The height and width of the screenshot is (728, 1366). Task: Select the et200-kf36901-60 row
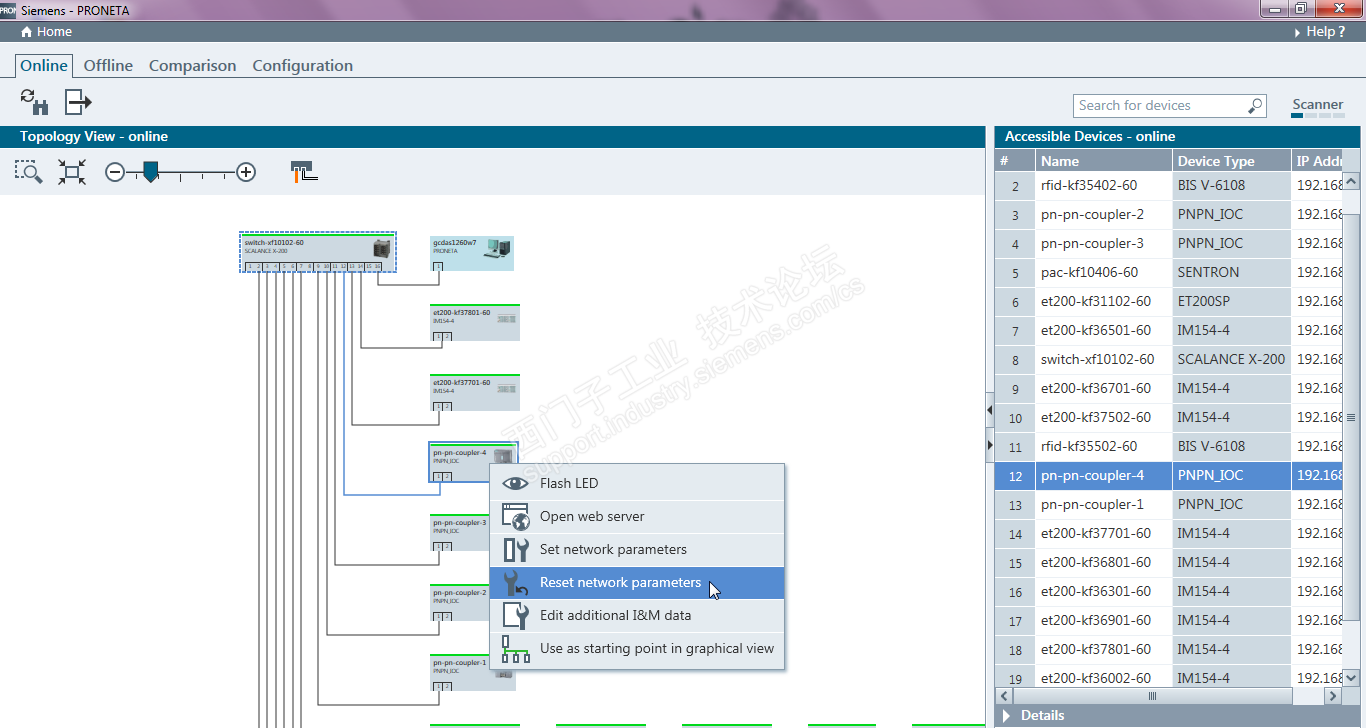tap(1168, 621)
